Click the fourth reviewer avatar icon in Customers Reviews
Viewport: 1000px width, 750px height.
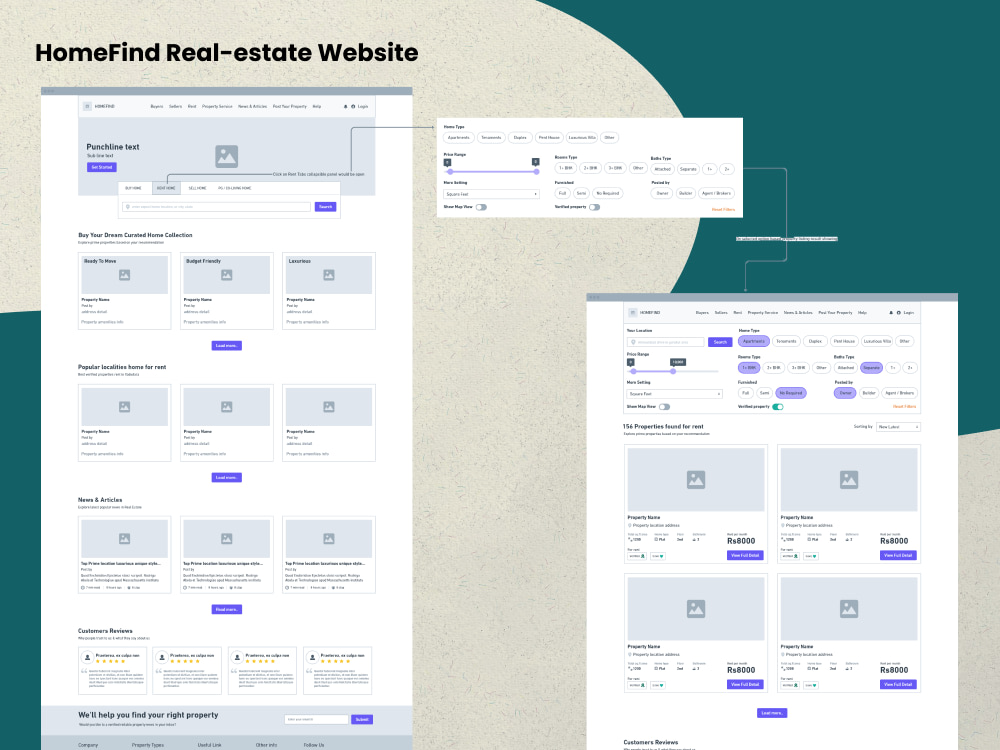pyautogui.click(x=312, y=657)
